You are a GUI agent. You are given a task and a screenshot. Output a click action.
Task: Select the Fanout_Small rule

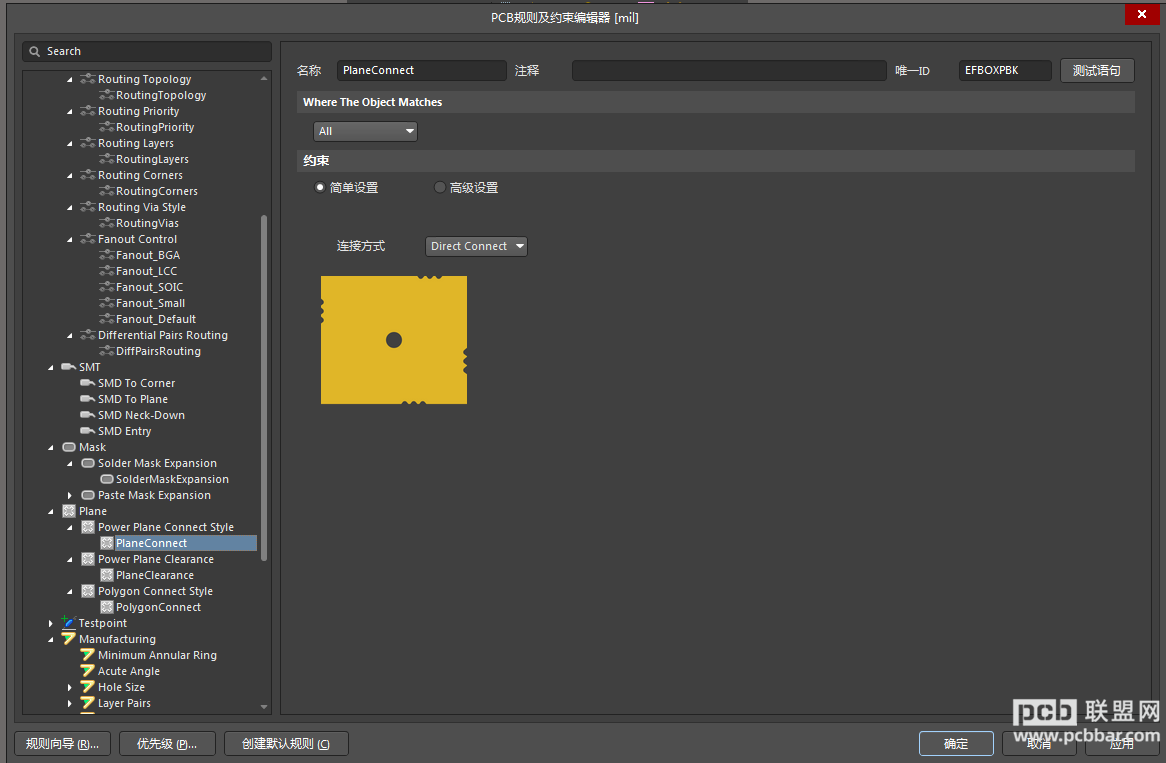point(150,303)
